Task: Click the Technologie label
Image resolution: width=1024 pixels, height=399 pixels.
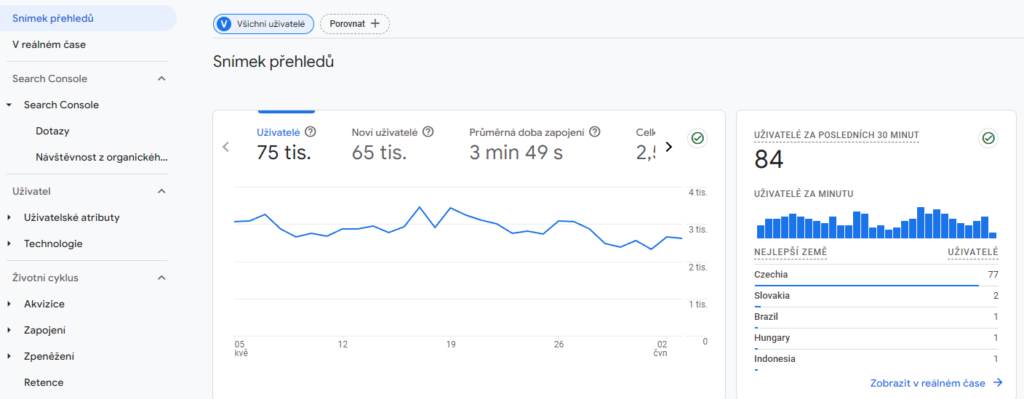Action: 54,244
